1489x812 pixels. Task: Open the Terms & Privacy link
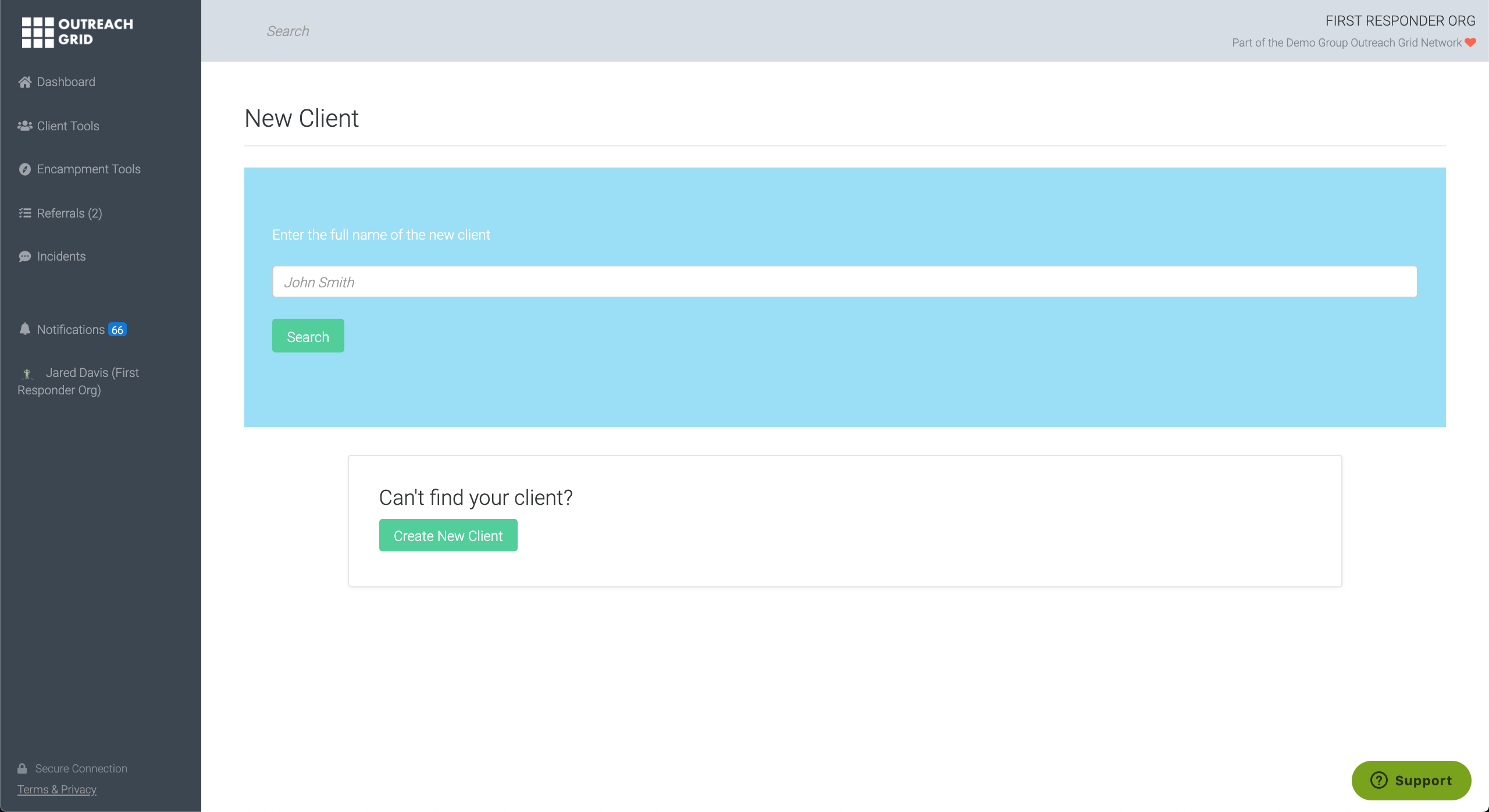click(x=57, y=789)
